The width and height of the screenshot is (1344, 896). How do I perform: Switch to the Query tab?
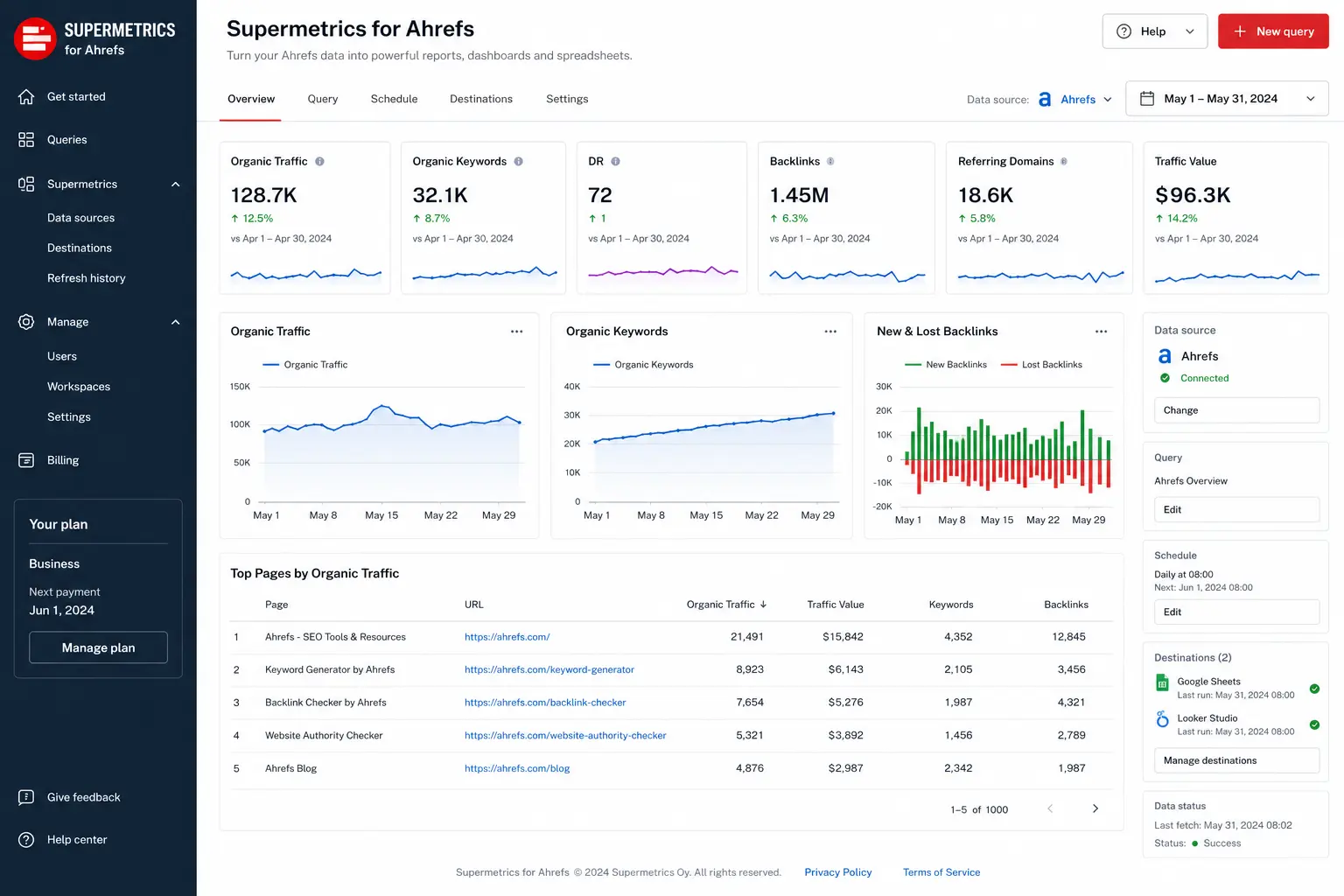pyautogui.click(x=323, y=99)
